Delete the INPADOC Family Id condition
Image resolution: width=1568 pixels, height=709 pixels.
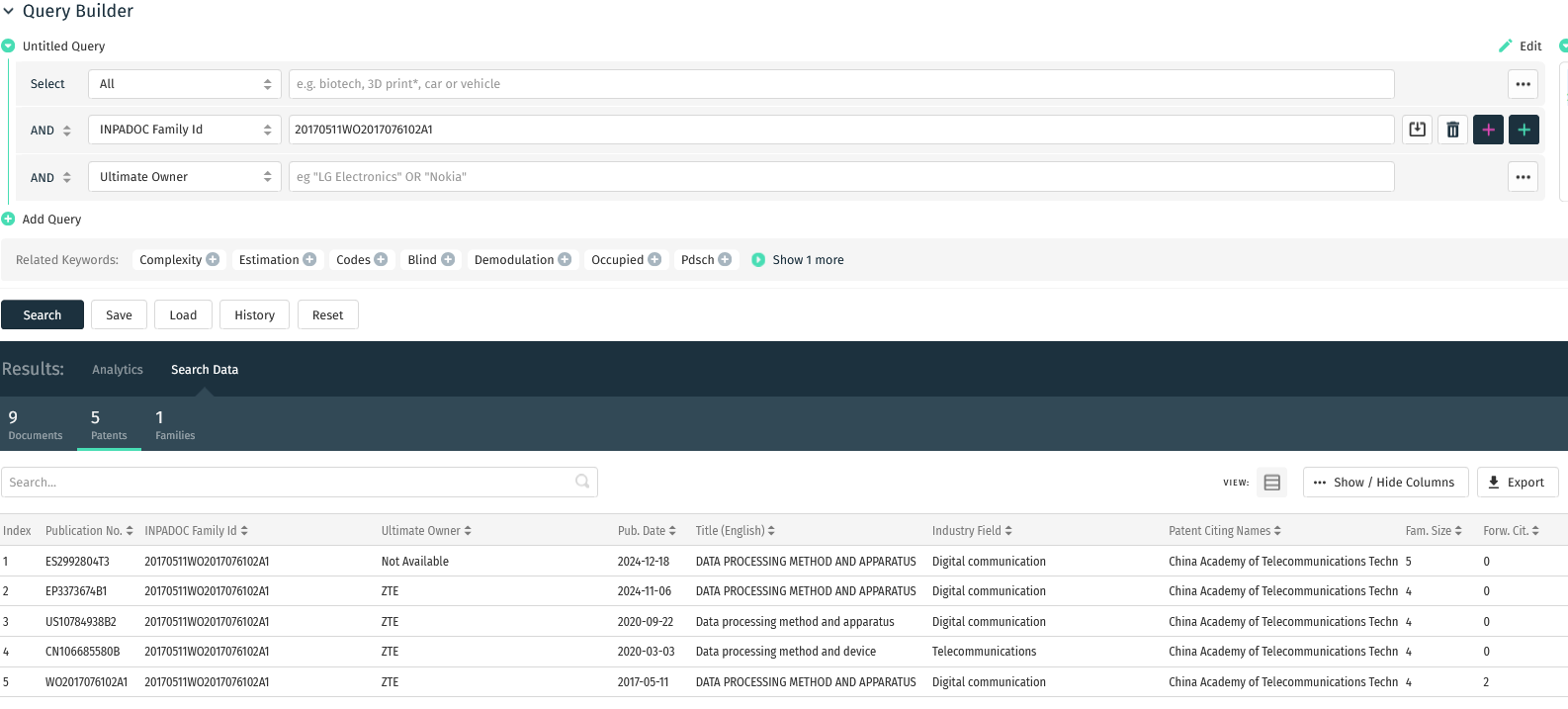1452,130
